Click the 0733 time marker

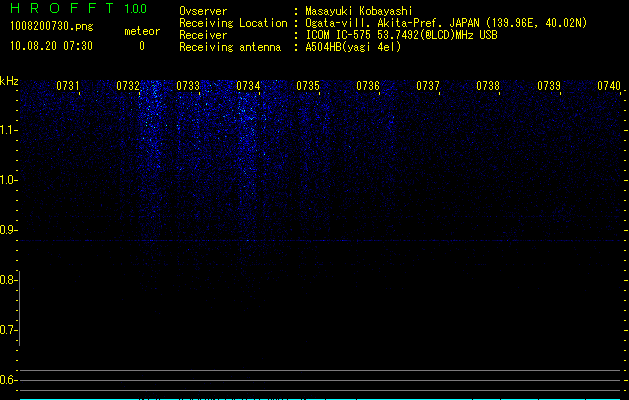188,85
